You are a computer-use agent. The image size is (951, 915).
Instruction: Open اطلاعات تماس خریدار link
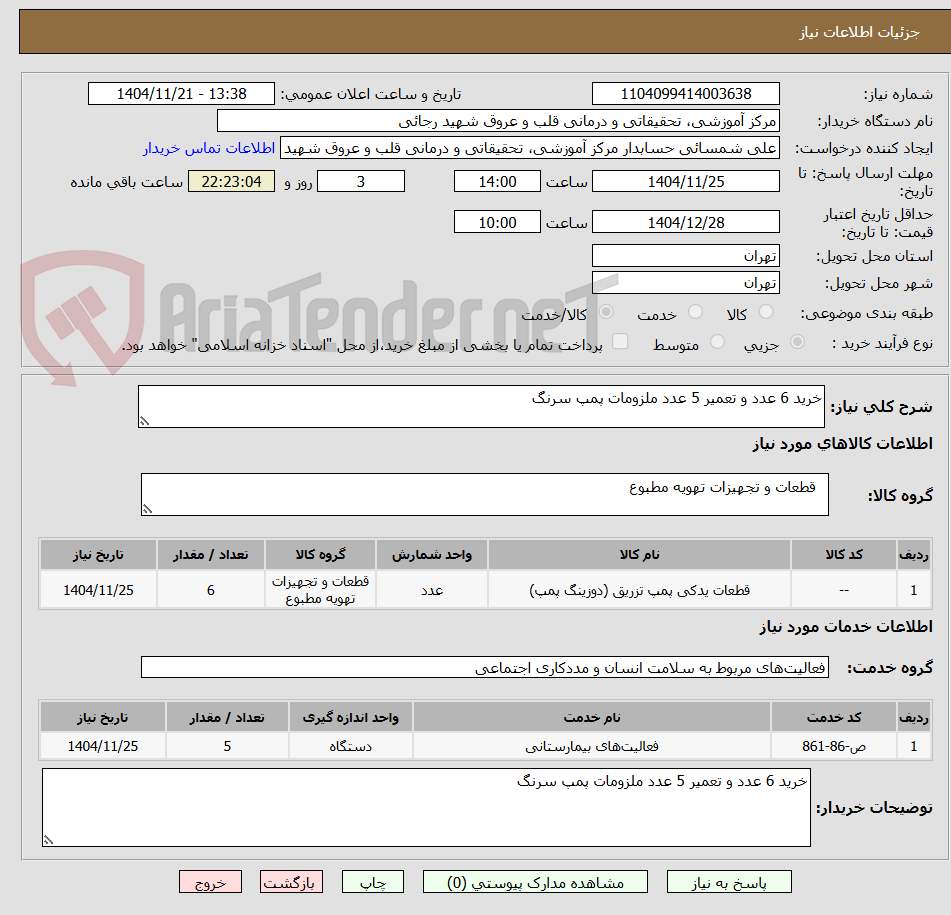(209, 149)
